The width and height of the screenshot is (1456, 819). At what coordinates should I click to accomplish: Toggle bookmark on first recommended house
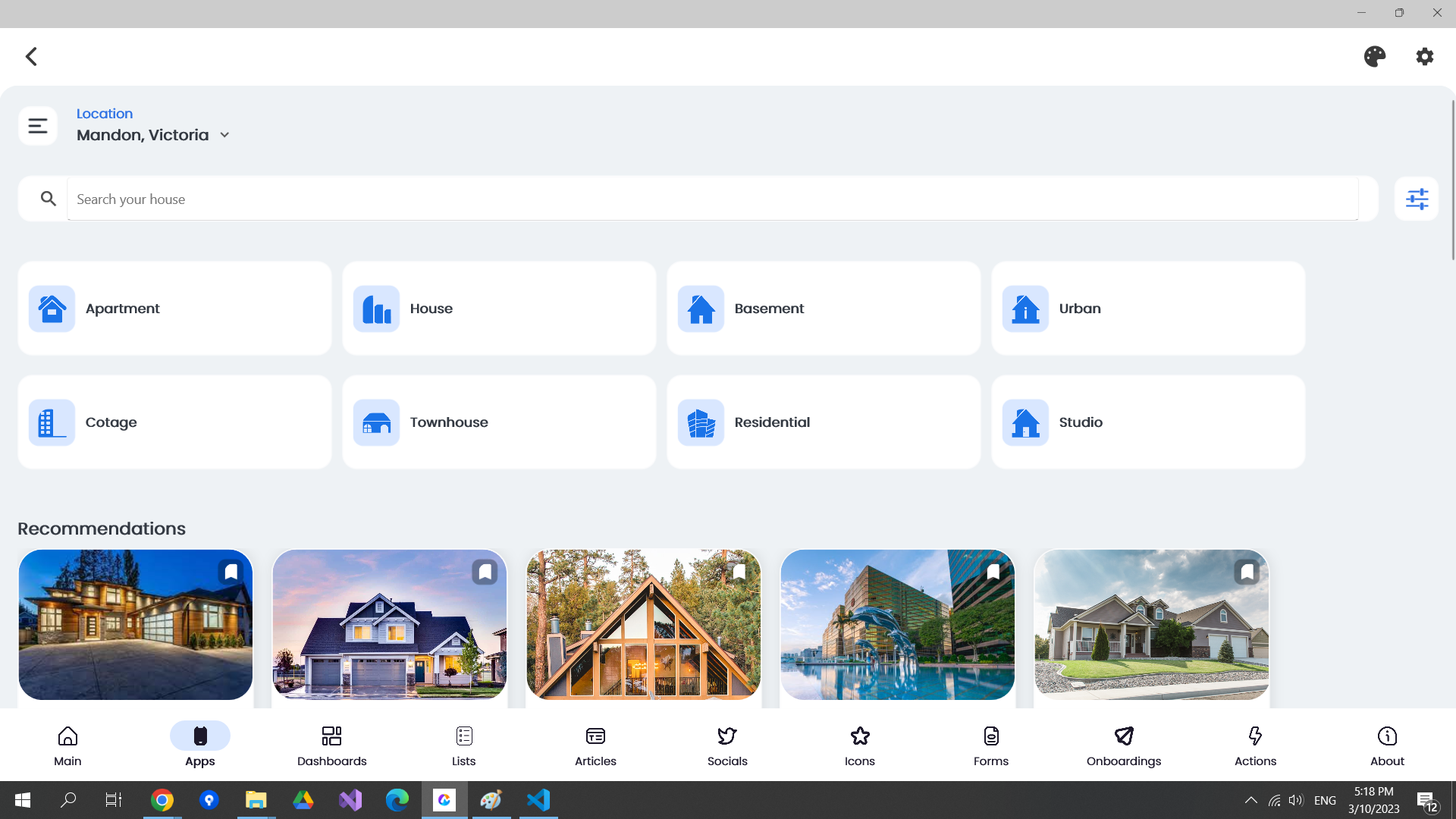[231, 571]
